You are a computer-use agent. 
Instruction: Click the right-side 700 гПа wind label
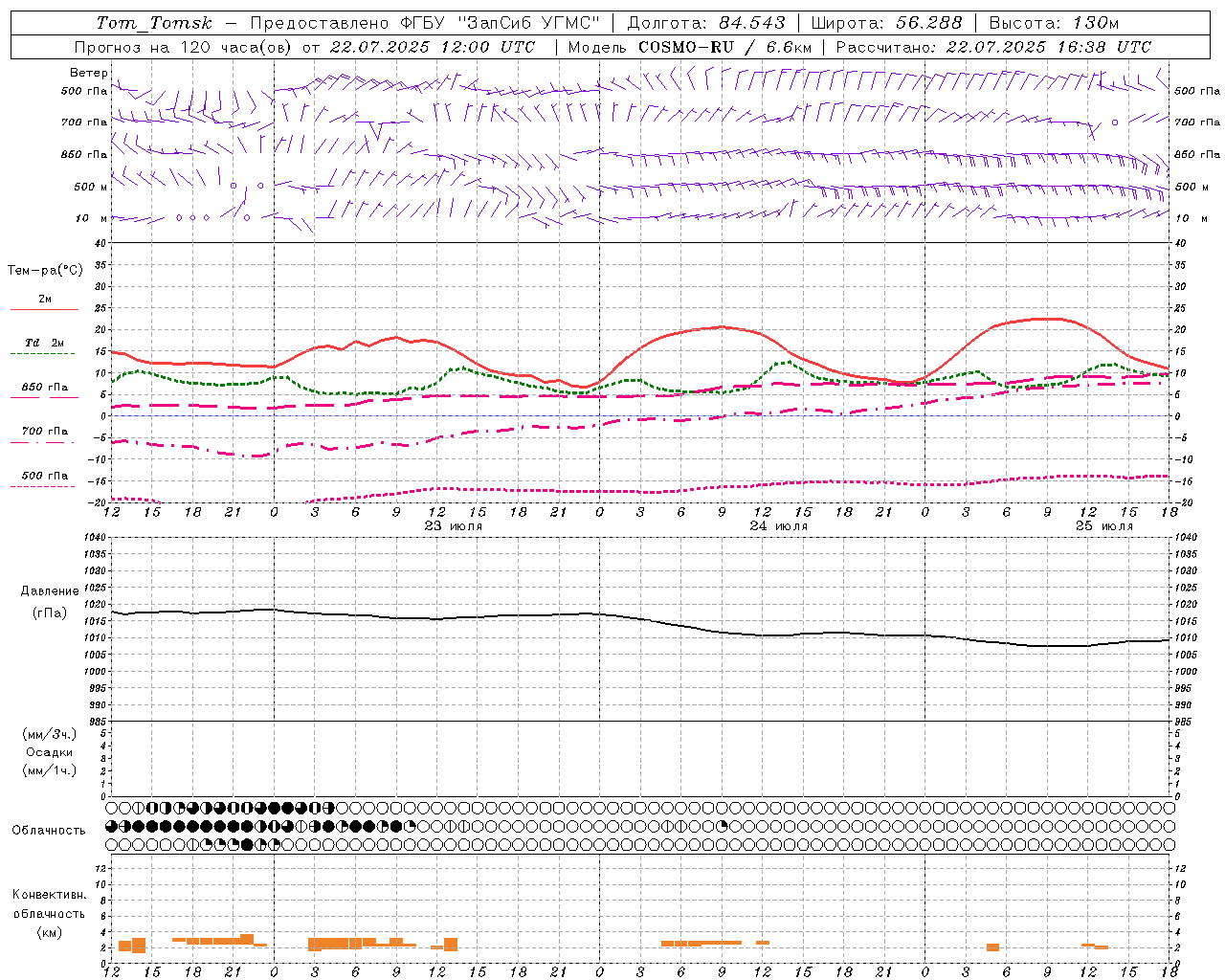[1197, 122]
